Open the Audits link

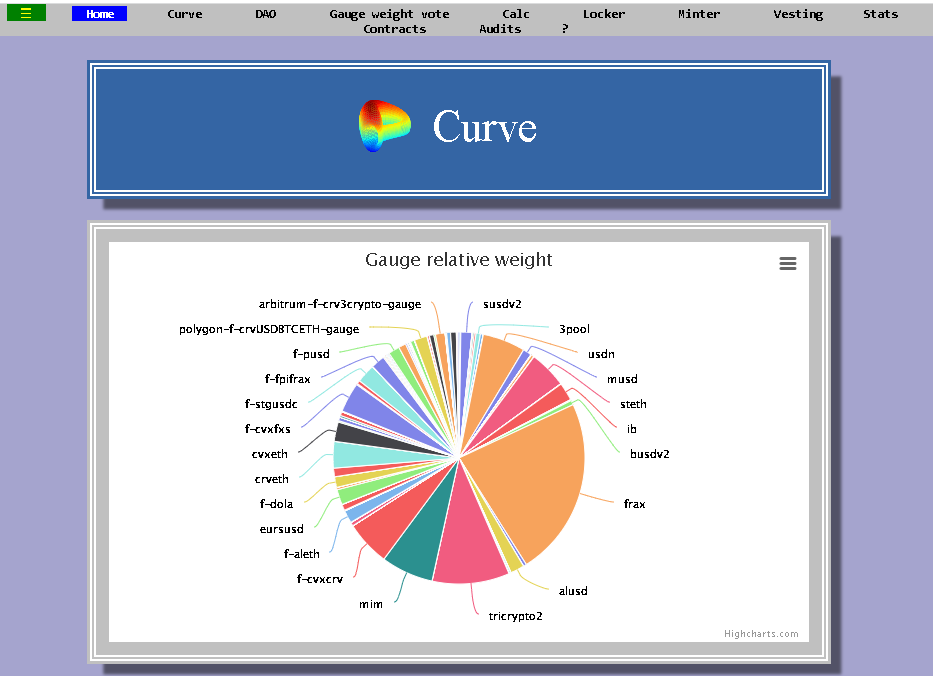(500, 29)
